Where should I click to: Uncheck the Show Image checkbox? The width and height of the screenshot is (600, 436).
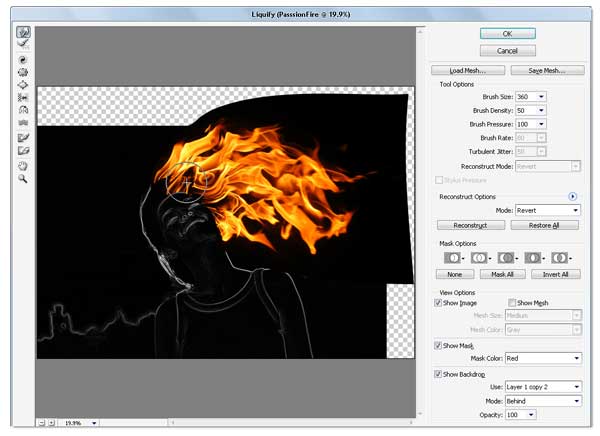[439, 302]
